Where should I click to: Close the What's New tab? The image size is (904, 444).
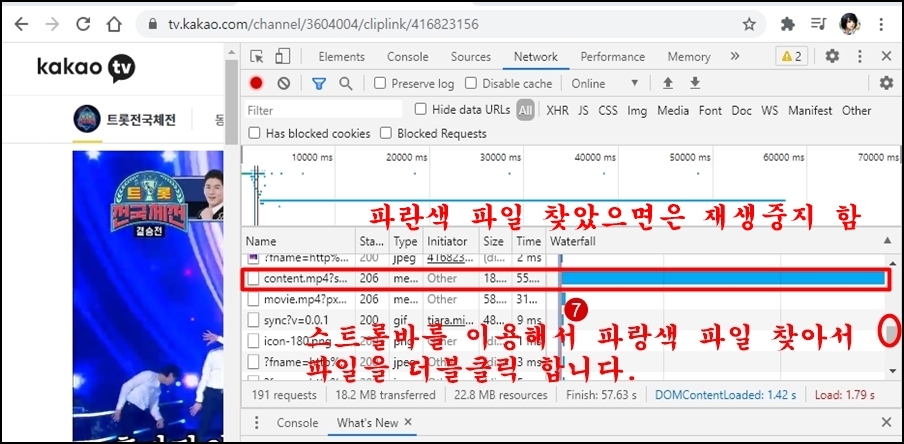coord(408,422)
